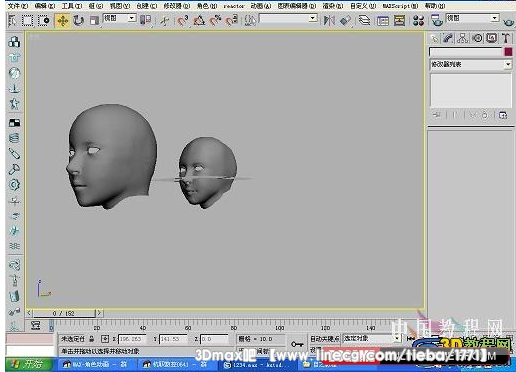Image resolution: width=516 pixels, height=372 pixels.
Task: Activate the Select and Scale tool
Action: pos(94,20)
